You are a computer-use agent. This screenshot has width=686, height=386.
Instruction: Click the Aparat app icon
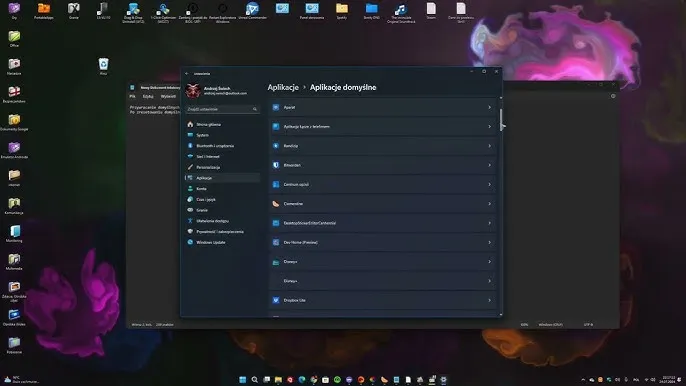[x=276, y=107]
